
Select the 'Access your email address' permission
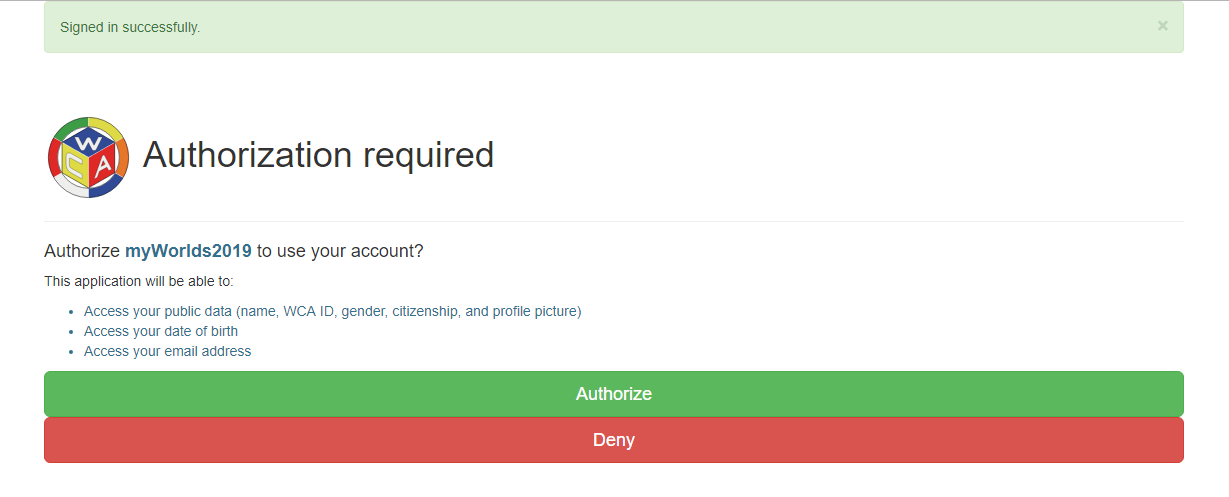[168, 351]
